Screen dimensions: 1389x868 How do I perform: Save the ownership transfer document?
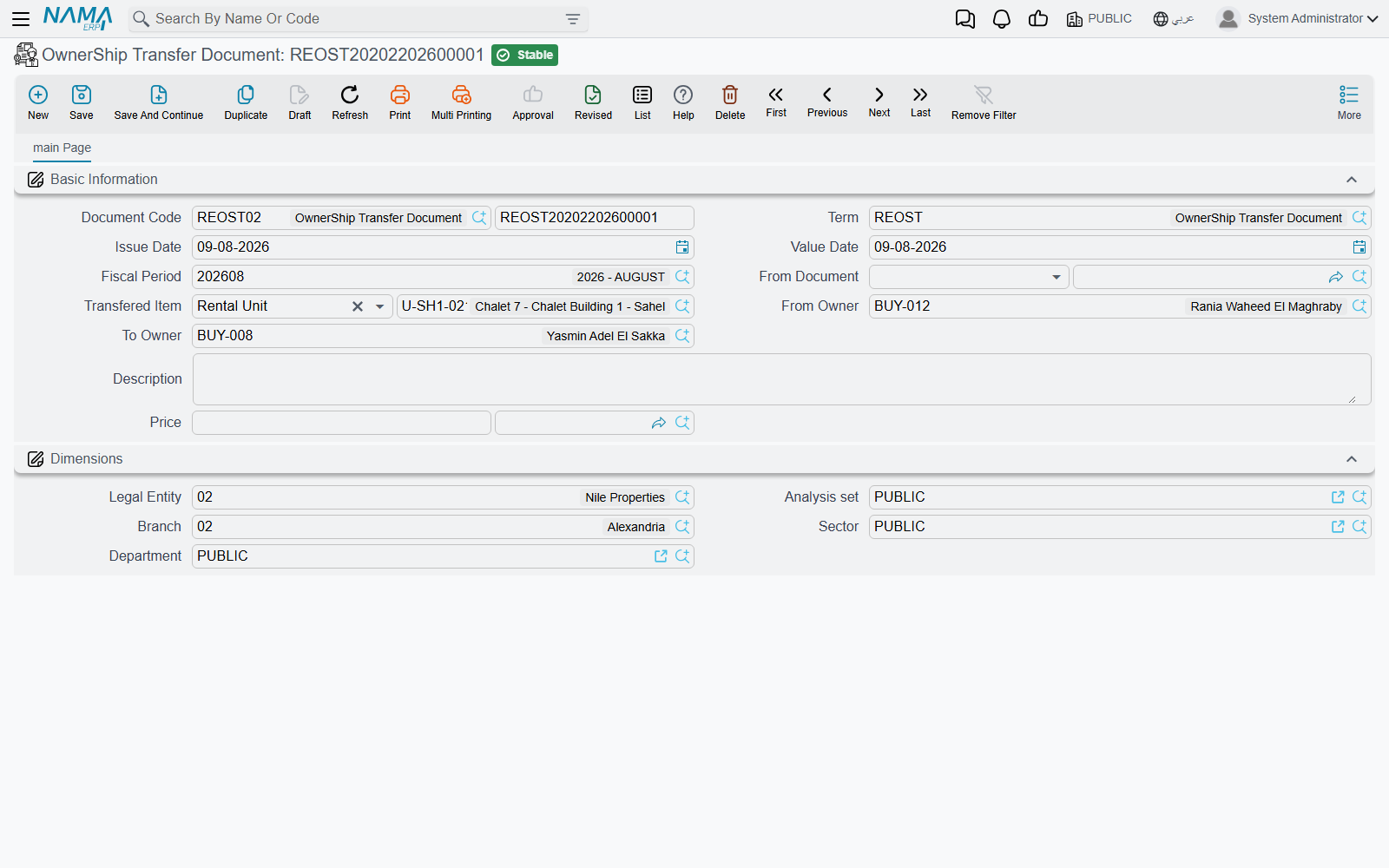[82, 102]
